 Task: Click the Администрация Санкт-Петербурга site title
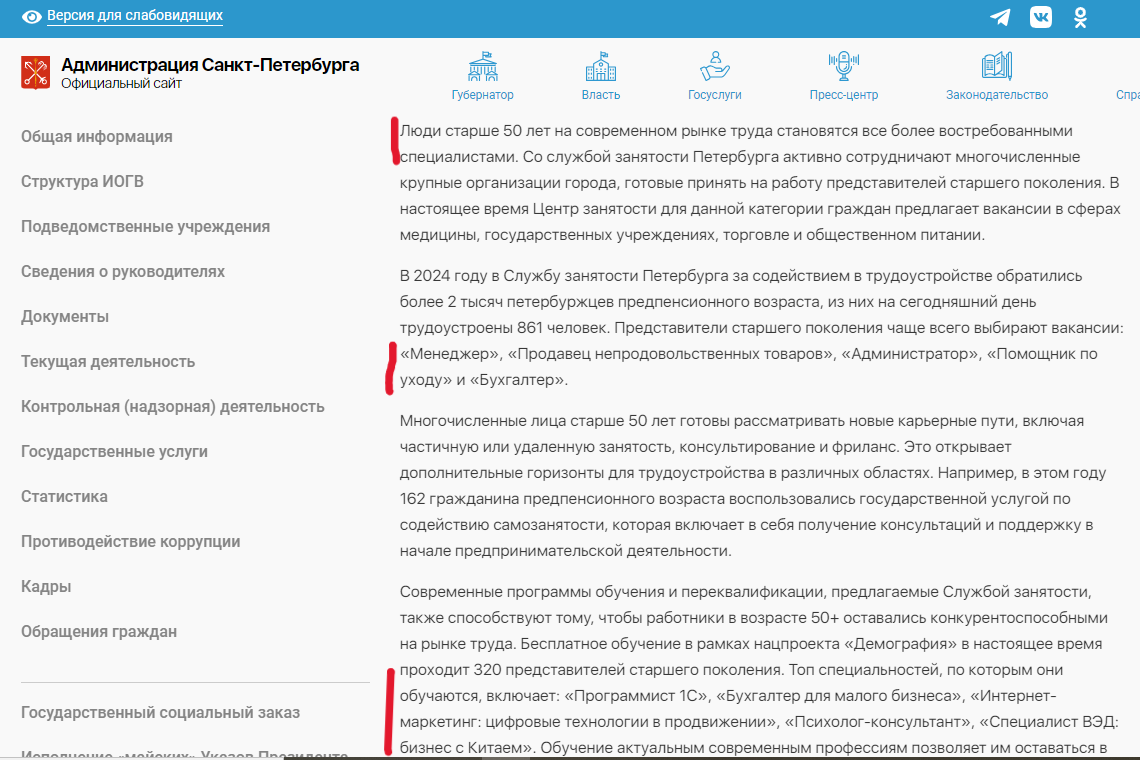tap(211, 64)
